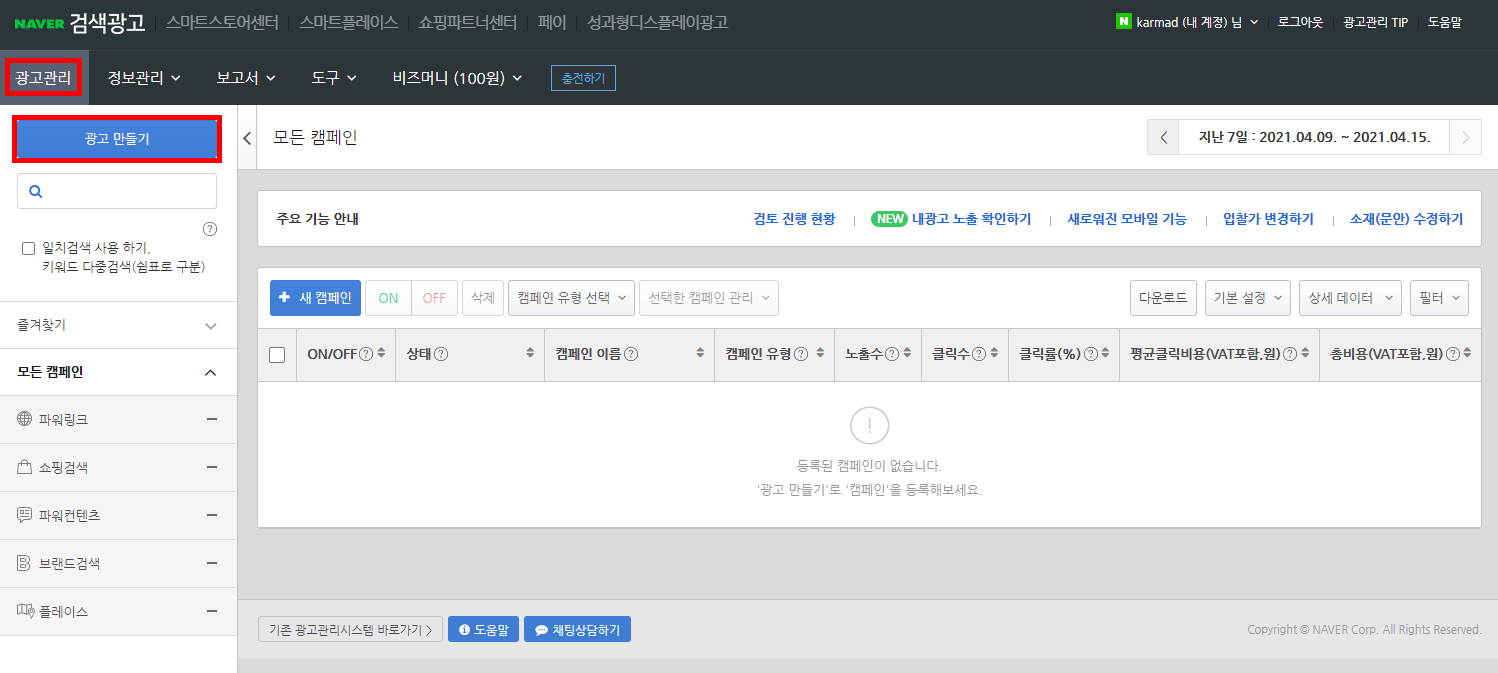Open the 비즈머니 (100원) dropdown
This screenshot has height=673, width=1498.
tap(457, 78)
